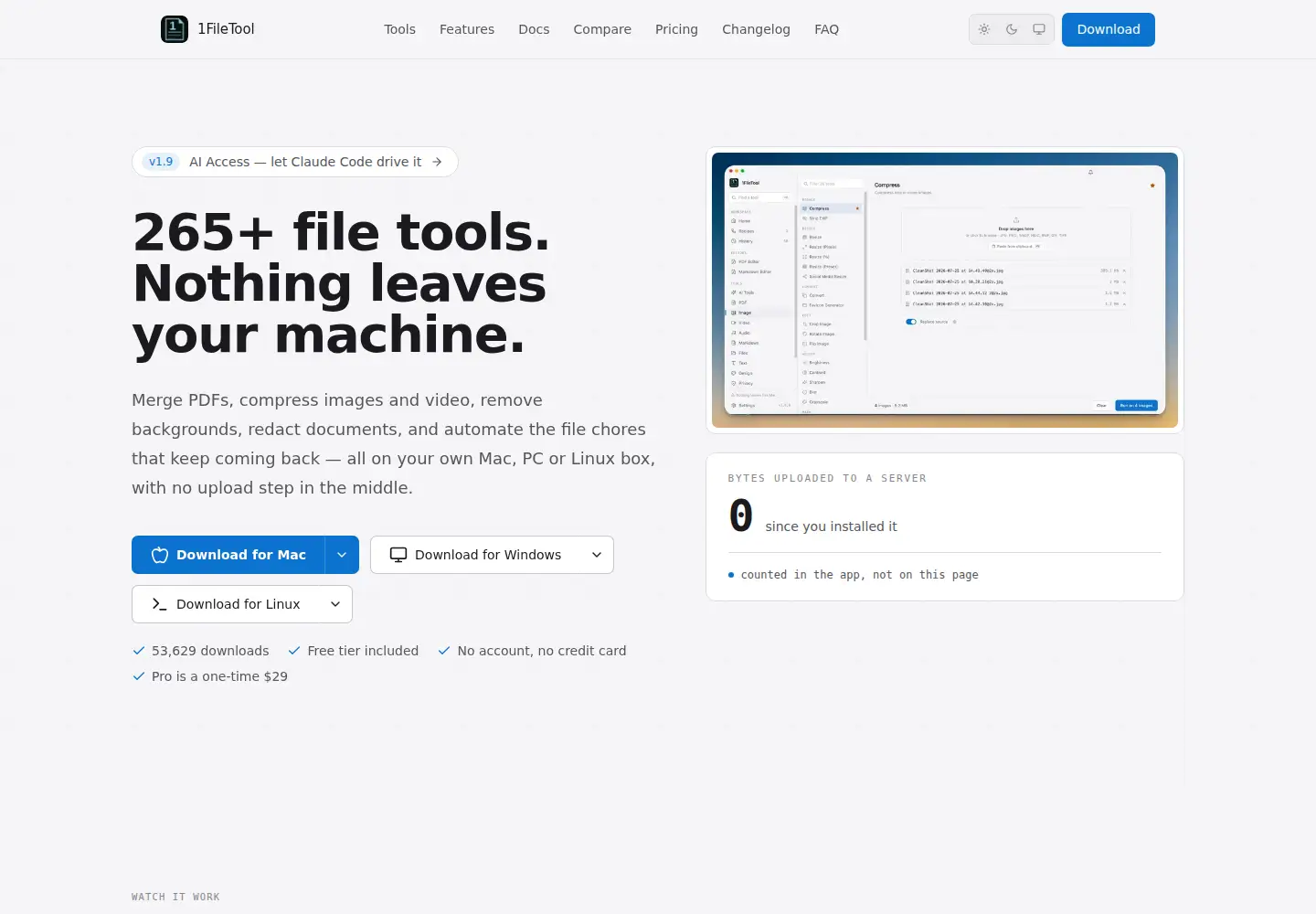This screenshot has width=1316, height=914.
Task: Click 'Pro is a one-time $29' text
Action: coord(219,676)
